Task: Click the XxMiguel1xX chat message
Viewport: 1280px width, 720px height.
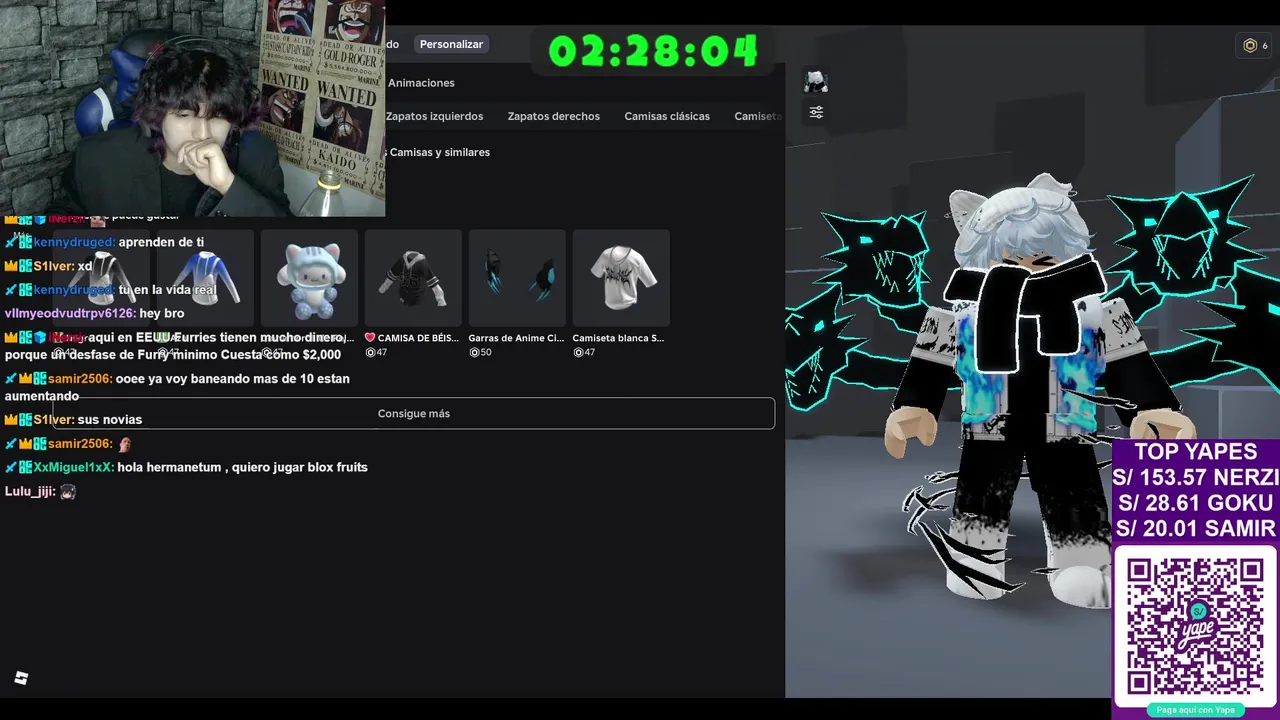Action: pos(186,467)
